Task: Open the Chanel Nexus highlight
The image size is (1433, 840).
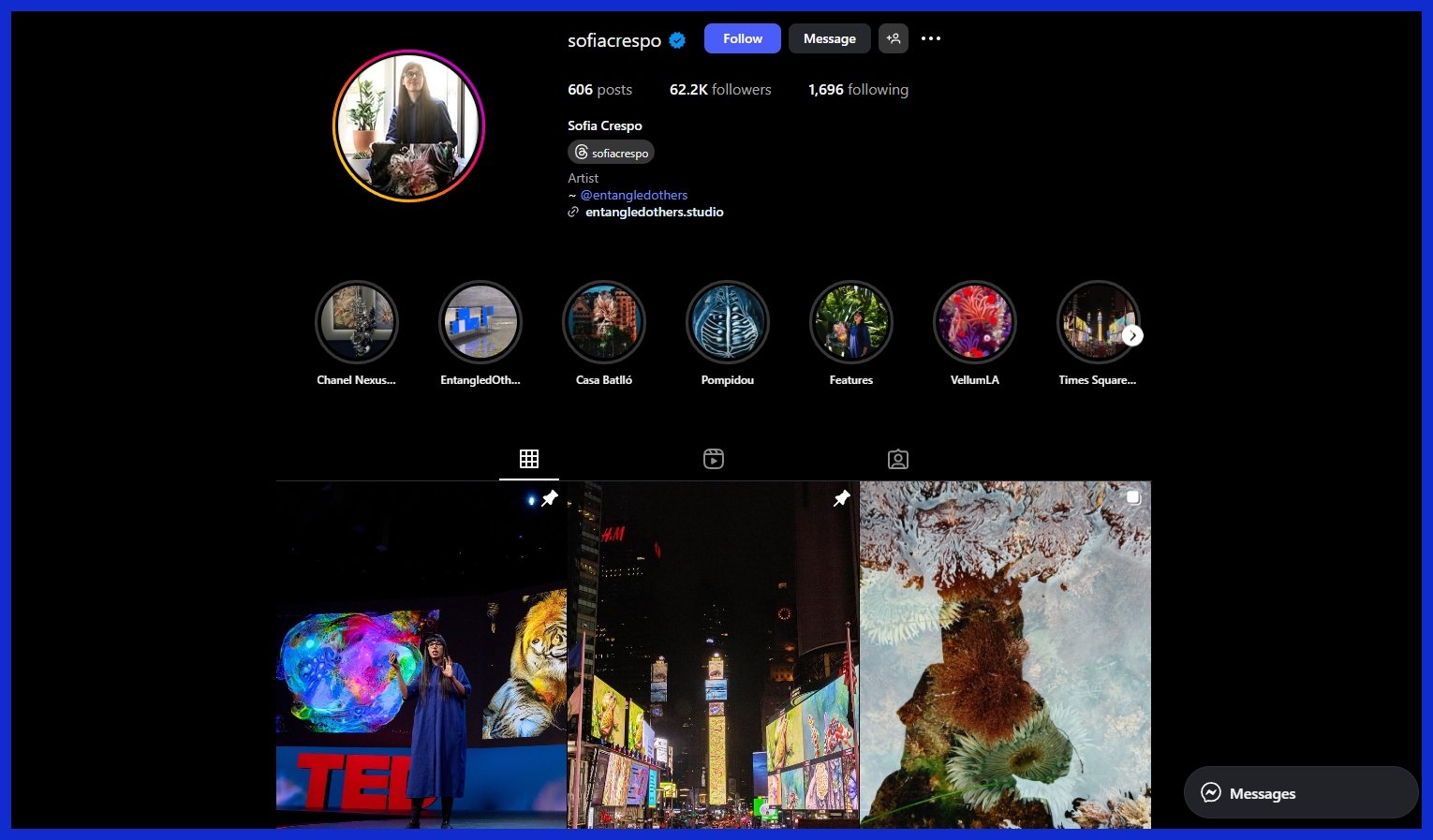Action: click(x=357, y=323)
